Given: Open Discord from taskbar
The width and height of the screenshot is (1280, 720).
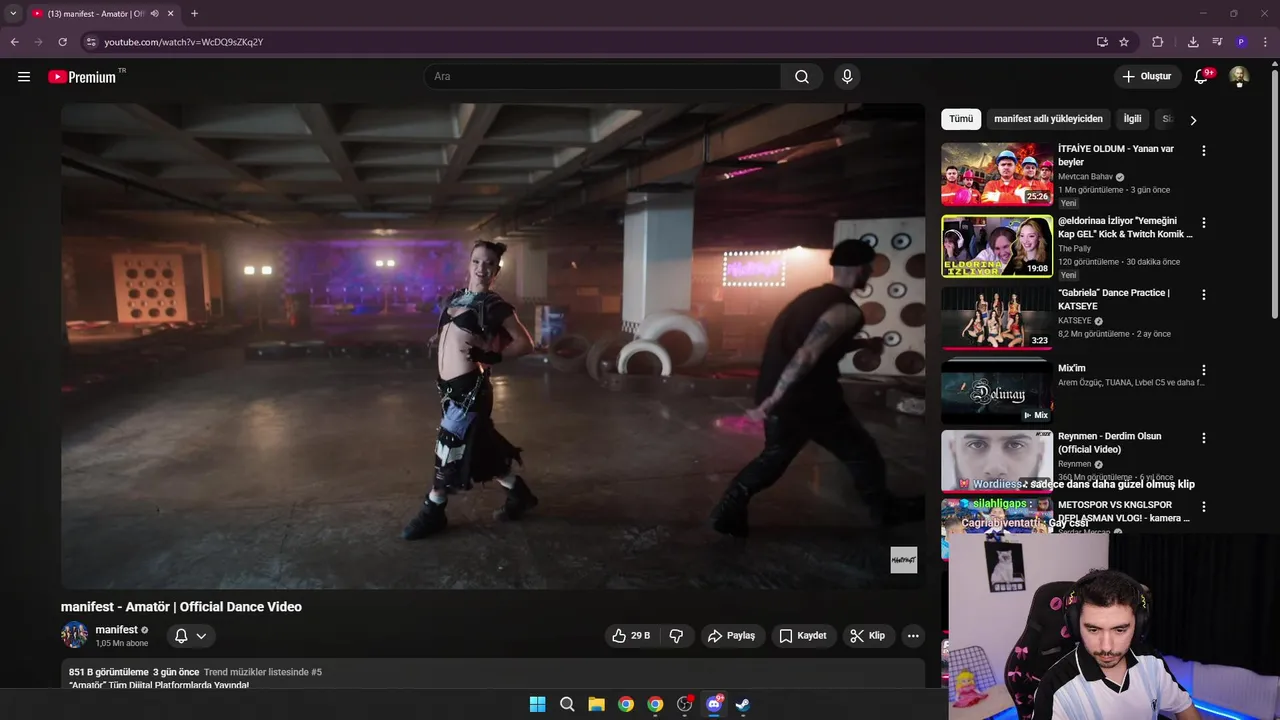Looking at the screenshot, I should (714, 704).
